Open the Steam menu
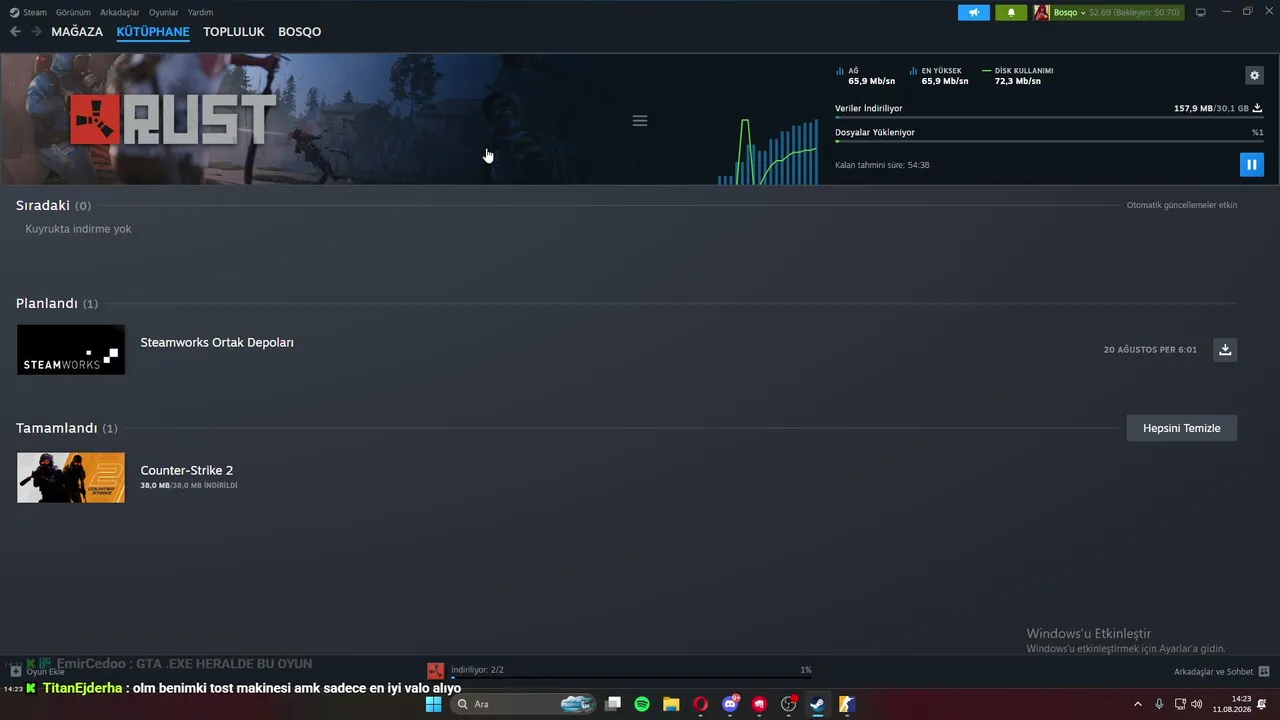This screenshot has height=720, width=1280. (x=28, y=13)
